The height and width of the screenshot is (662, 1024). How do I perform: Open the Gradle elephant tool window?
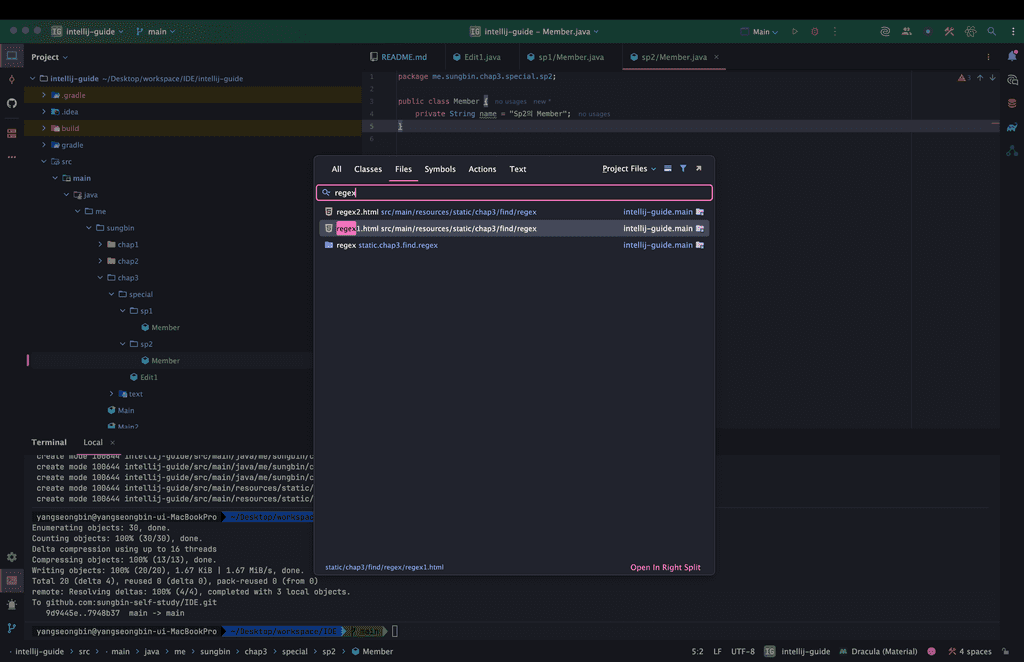pos(1012,127)
